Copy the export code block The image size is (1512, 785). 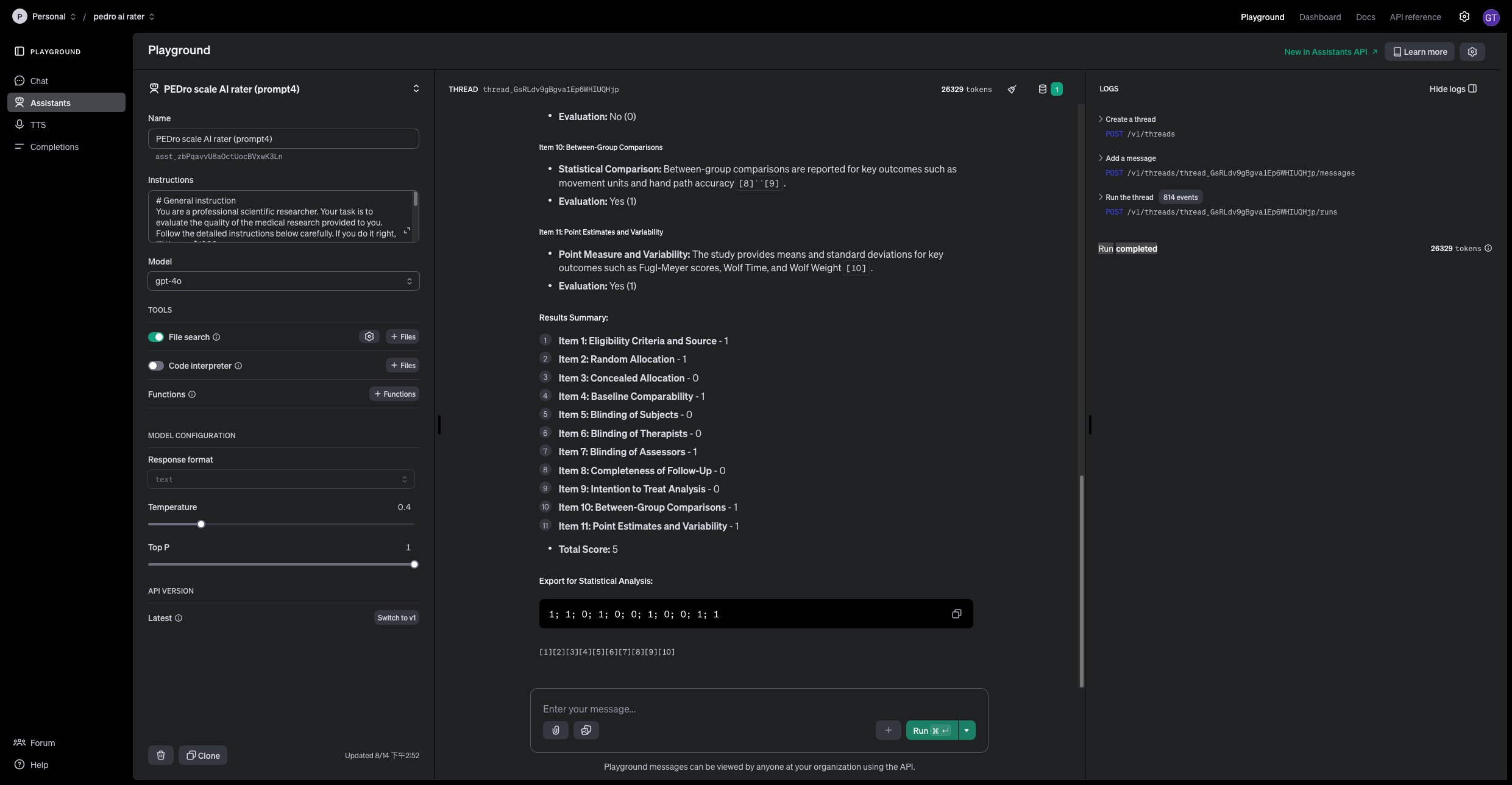point(956,614)
